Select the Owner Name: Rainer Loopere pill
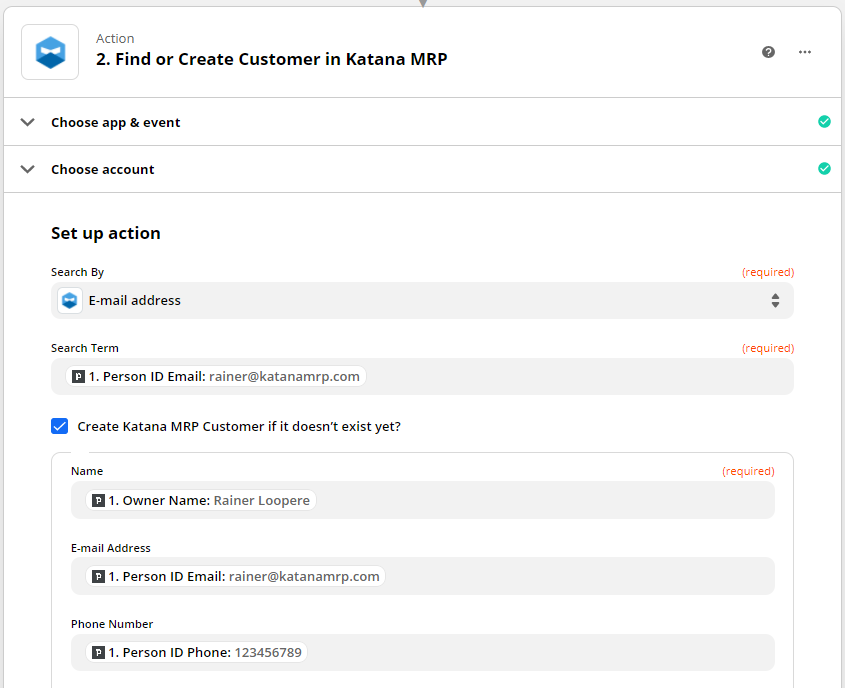The image size is (845, 688). click(x=201, y=501)
